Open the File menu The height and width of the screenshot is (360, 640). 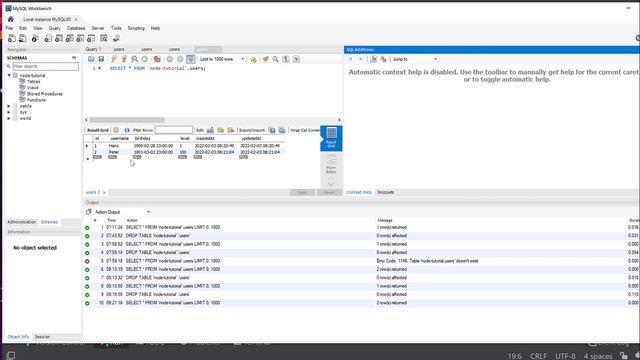9,28
